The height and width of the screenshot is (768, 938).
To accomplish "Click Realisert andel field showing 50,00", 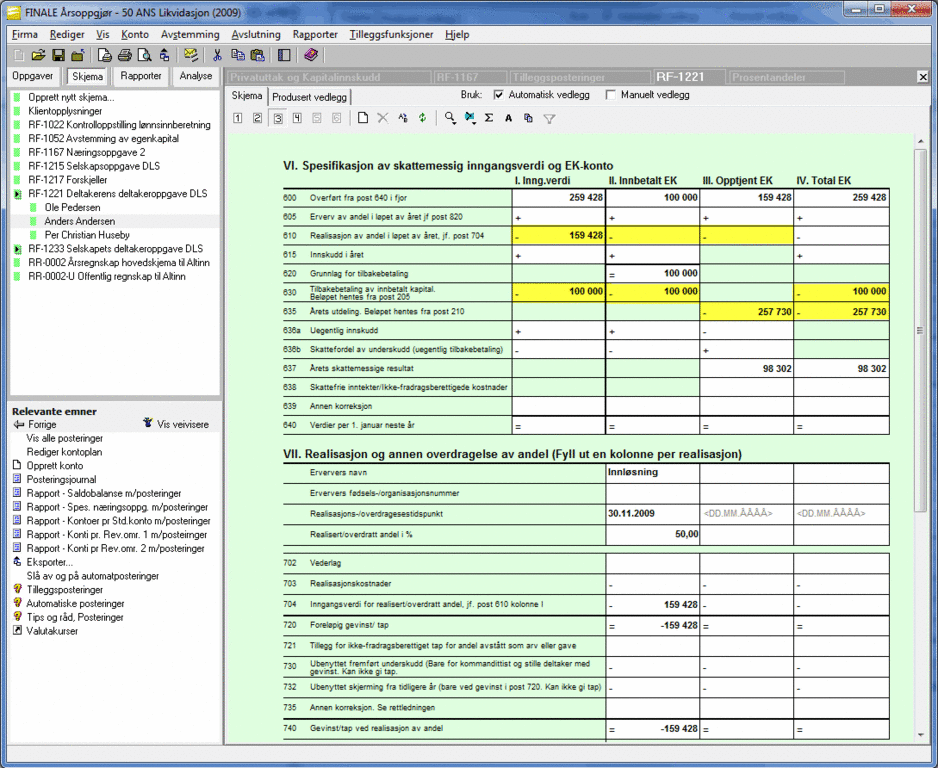I will 653,534.
